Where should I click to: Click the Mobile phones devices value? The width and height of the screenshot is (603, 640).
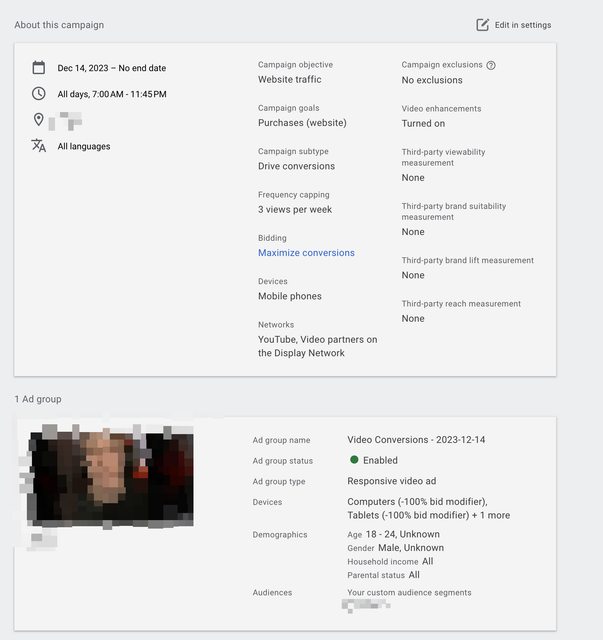click(289, 296)
